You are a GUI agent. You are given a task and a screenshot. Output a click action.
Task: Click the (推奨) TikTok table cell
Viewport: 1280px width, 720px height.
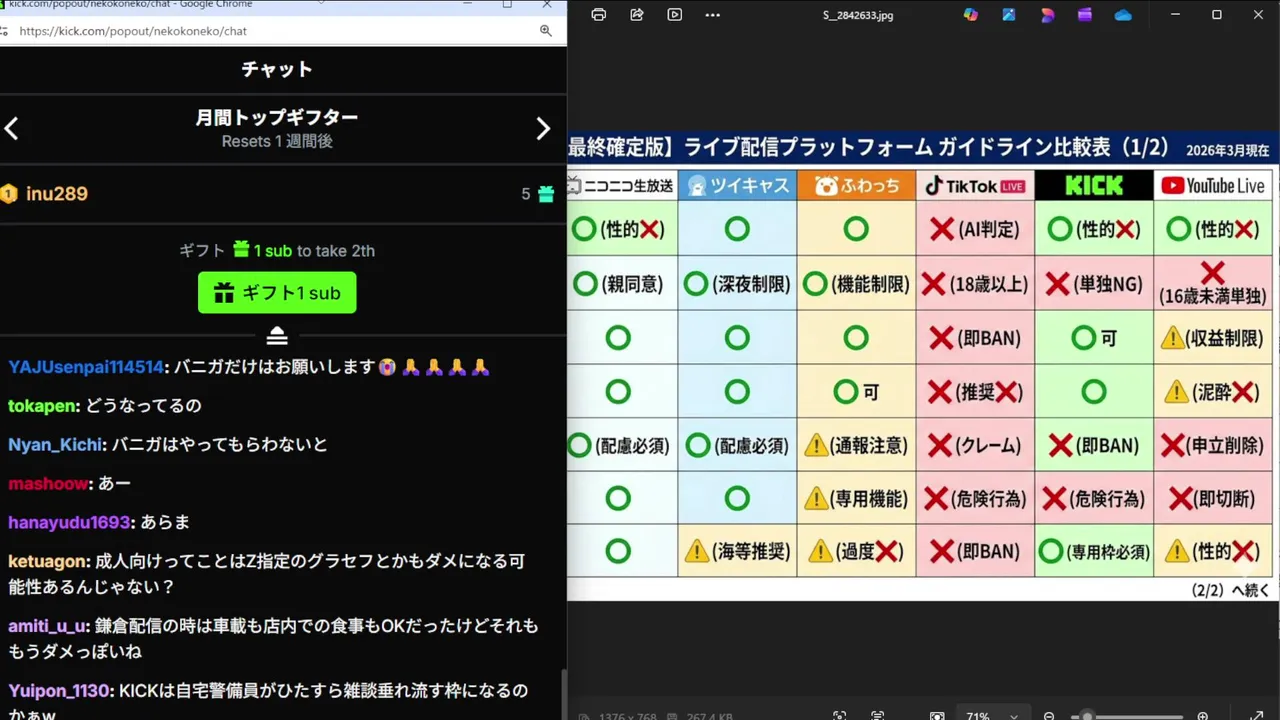[x=975, y=392]
